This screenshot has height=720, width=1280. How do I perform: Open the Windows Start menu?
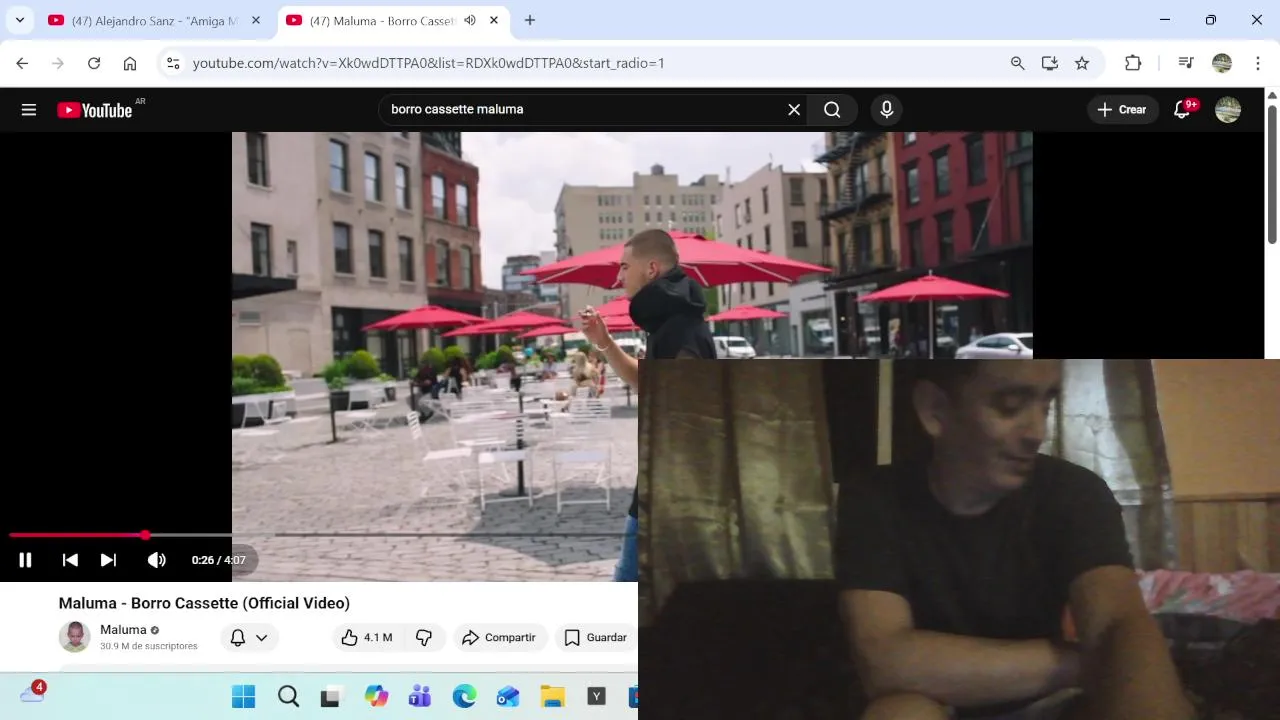pos(243,696)
